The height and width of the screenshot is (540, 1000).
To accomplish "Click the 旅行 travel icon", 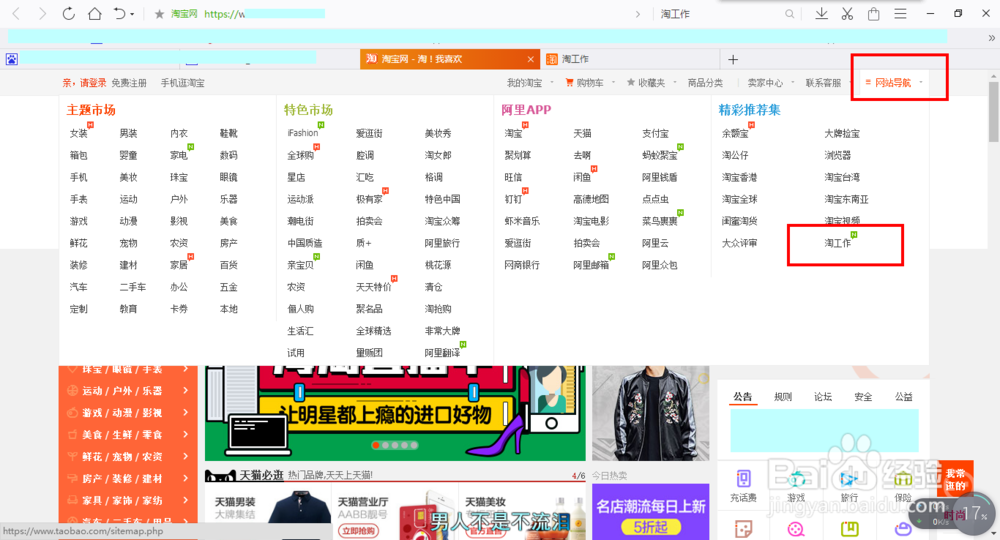I will [849, 478].
